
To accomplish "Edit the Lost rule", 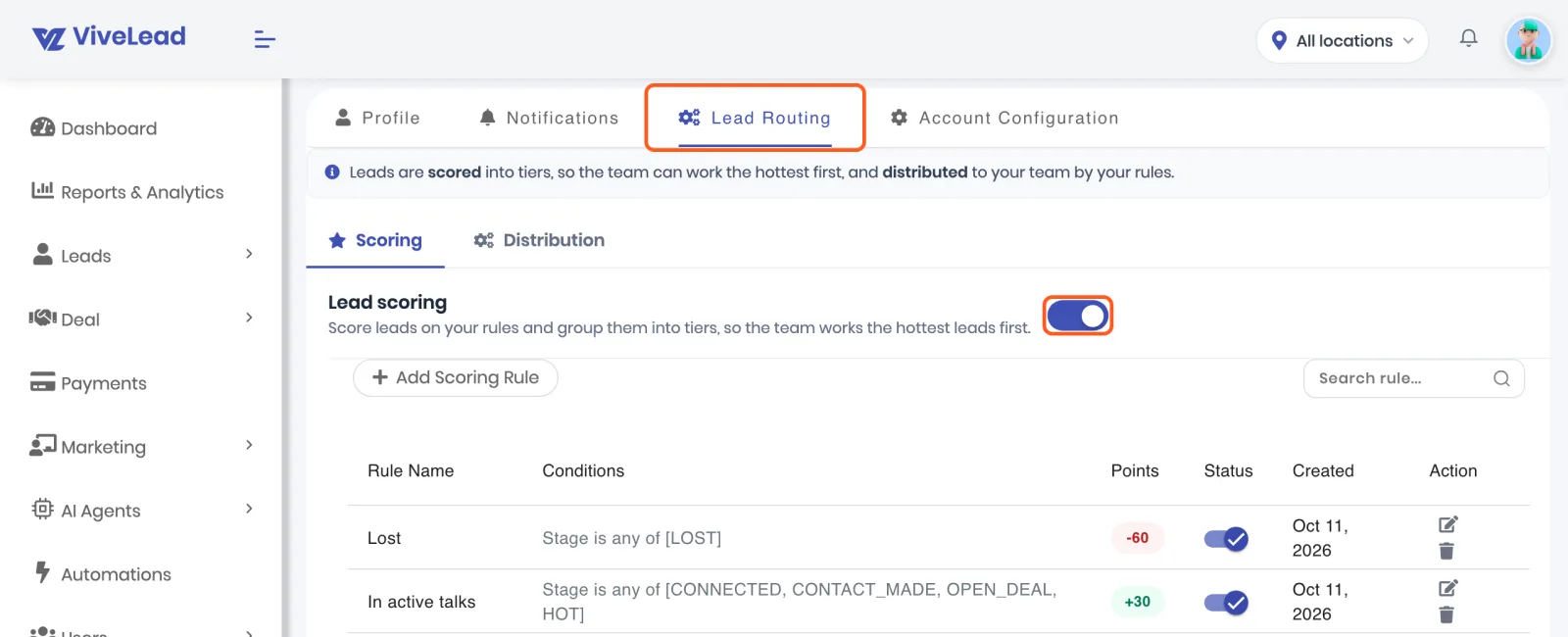I will (1447, 524).
